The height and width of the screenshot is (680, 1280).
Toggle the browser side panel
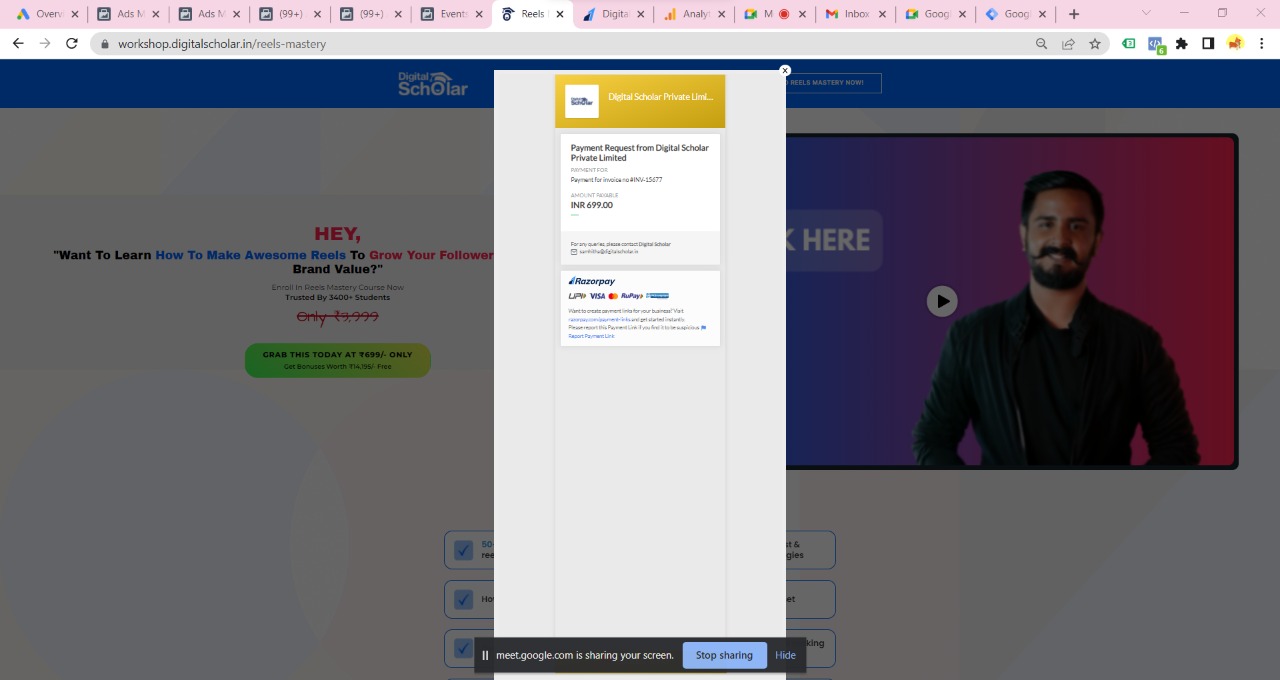click(1208, 44)
